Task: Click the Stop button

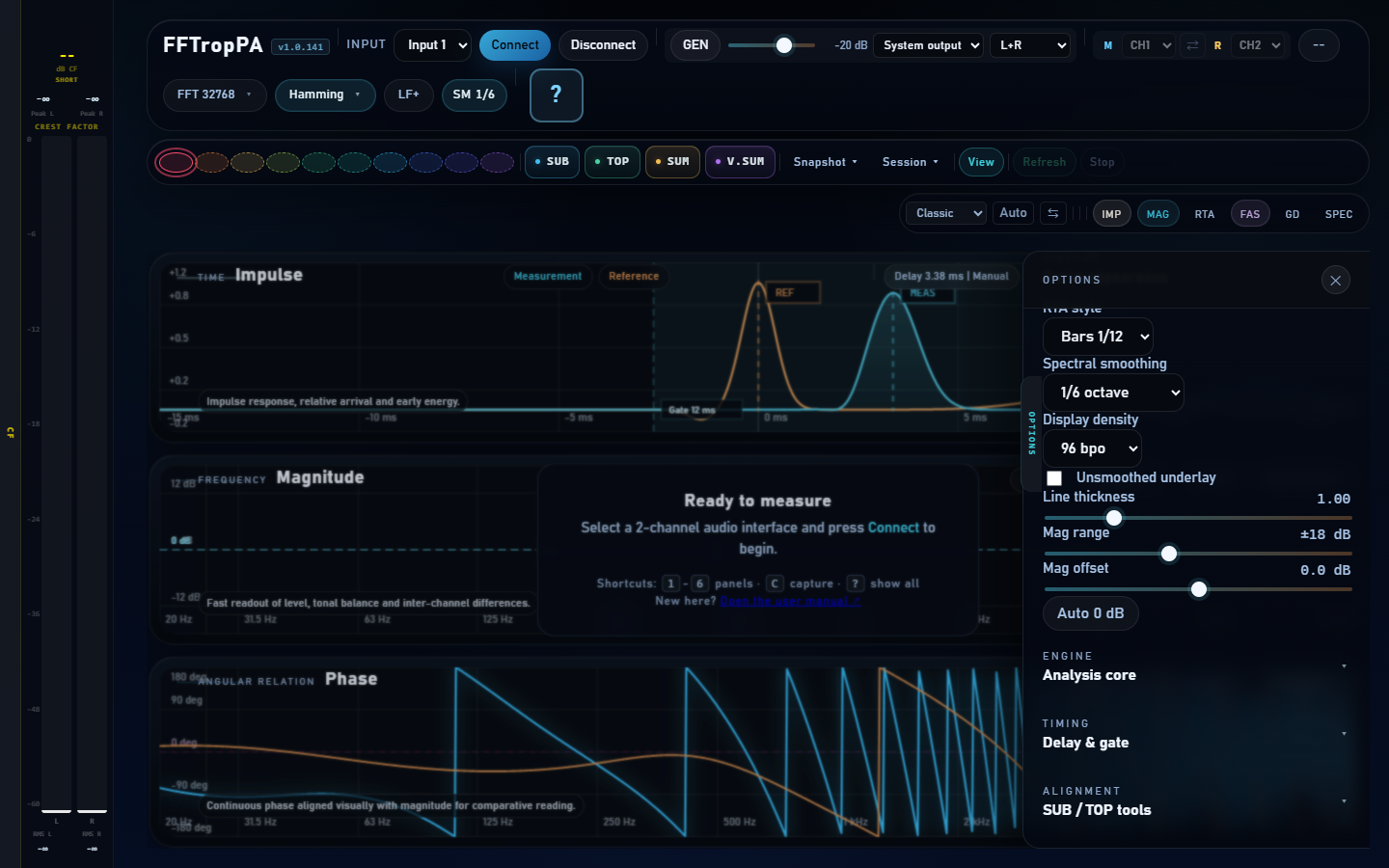Action: pos(1102,162)
